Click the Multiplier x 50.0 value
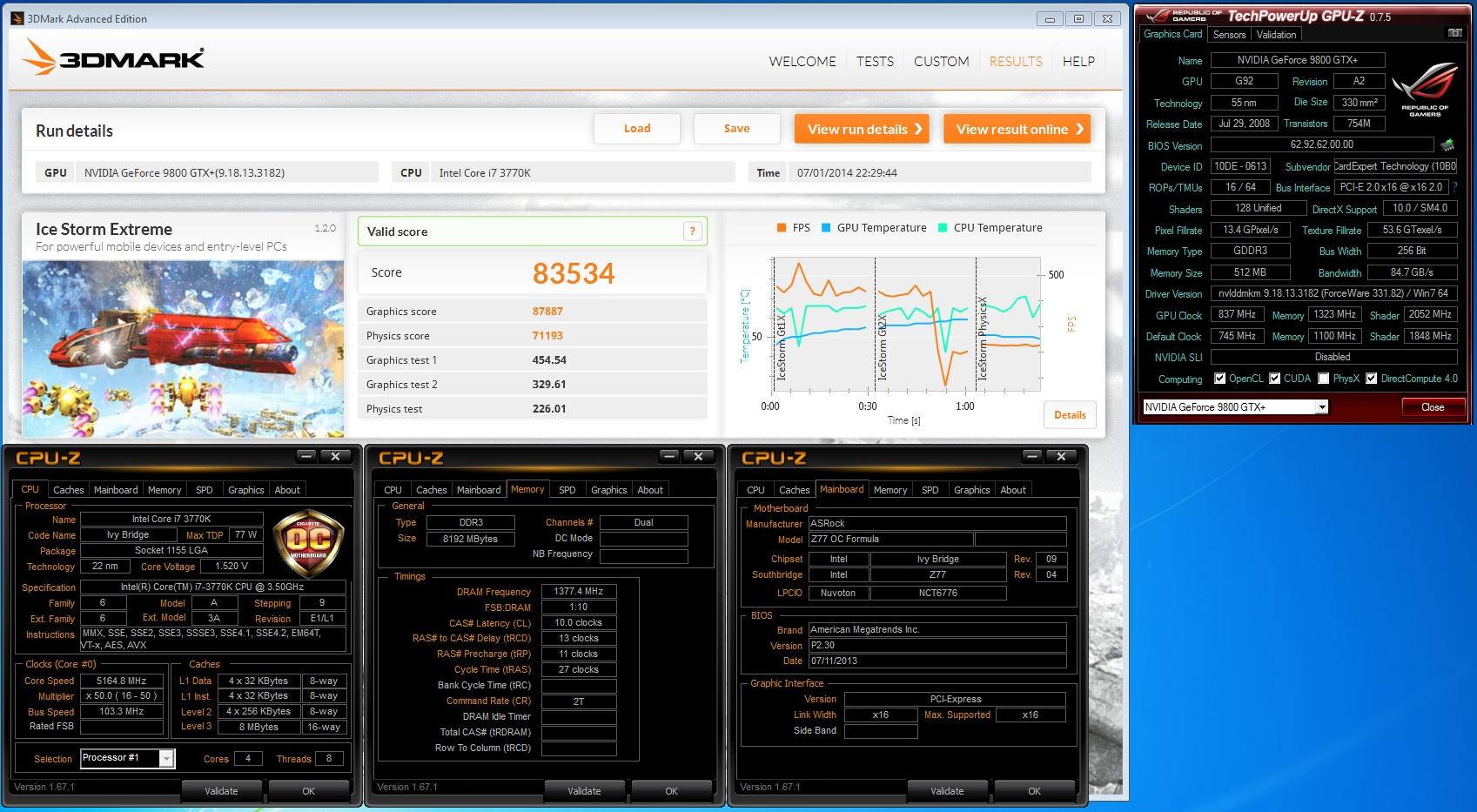The width and height of the screenshot is (1477, 812). tap(121, 696)
